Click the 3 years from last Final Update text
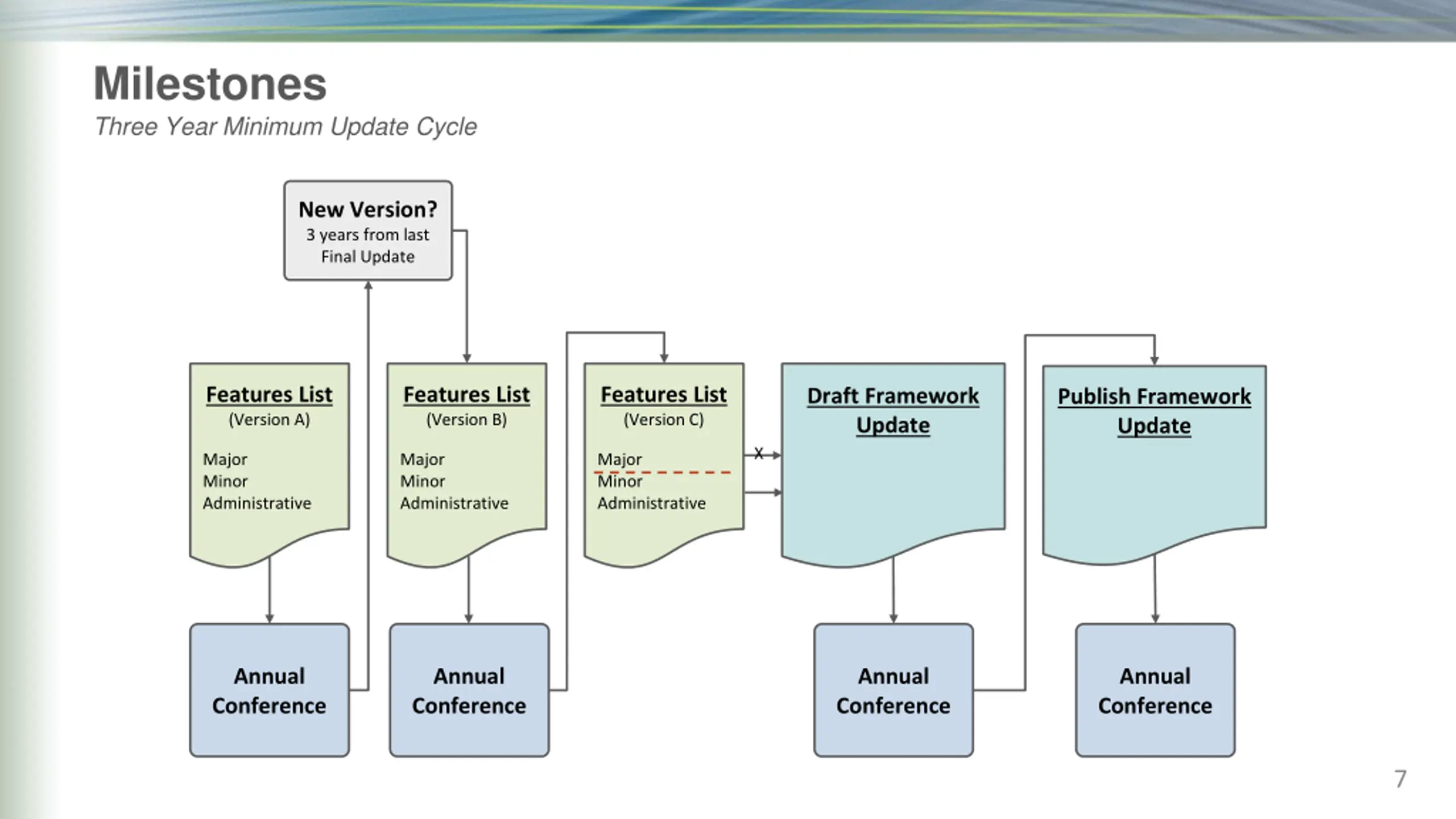This screenshot has width=1456, height=819. [367, 246]
